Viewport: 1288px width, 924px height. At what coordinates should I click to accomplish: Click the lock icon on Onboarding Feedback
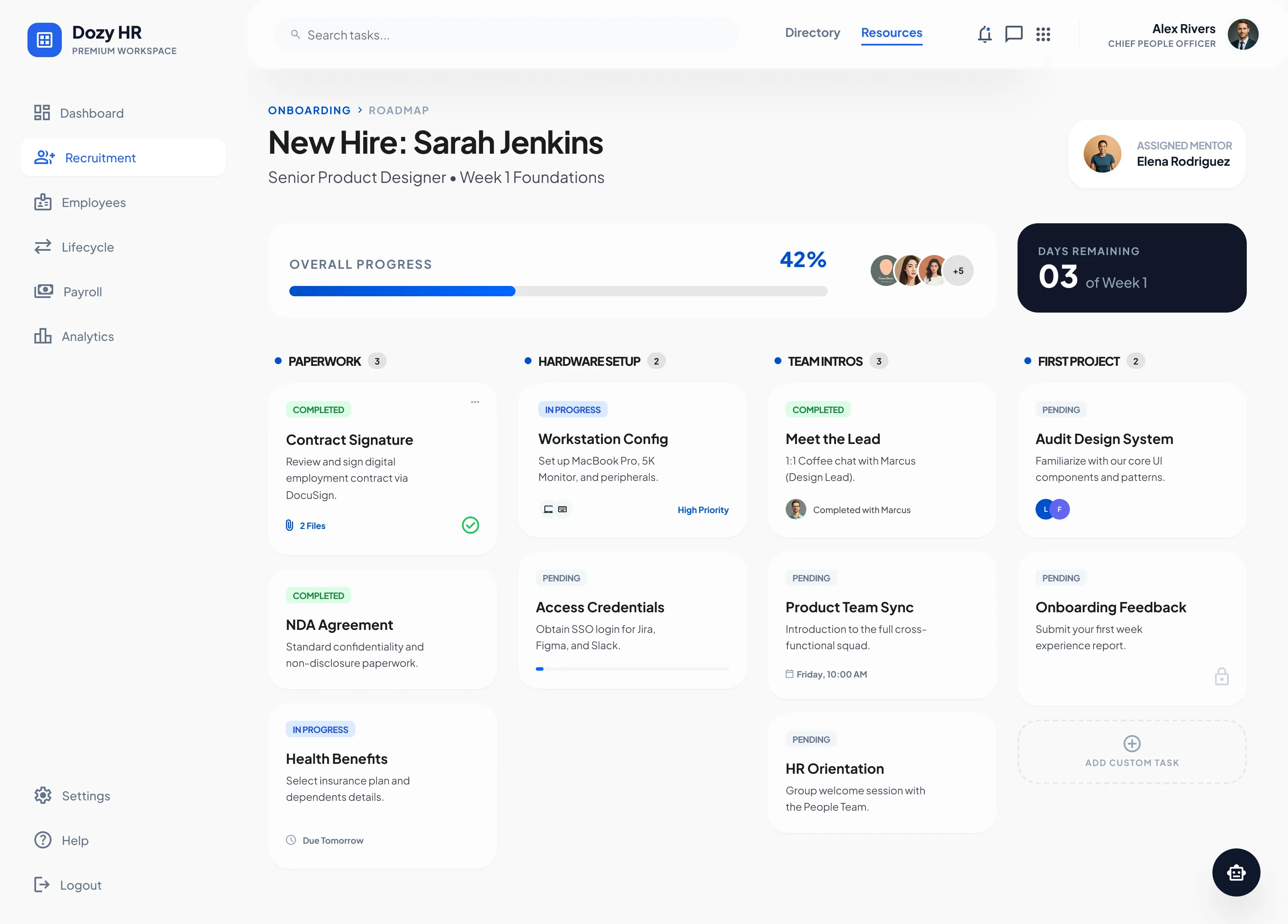tap(1222, 676)
